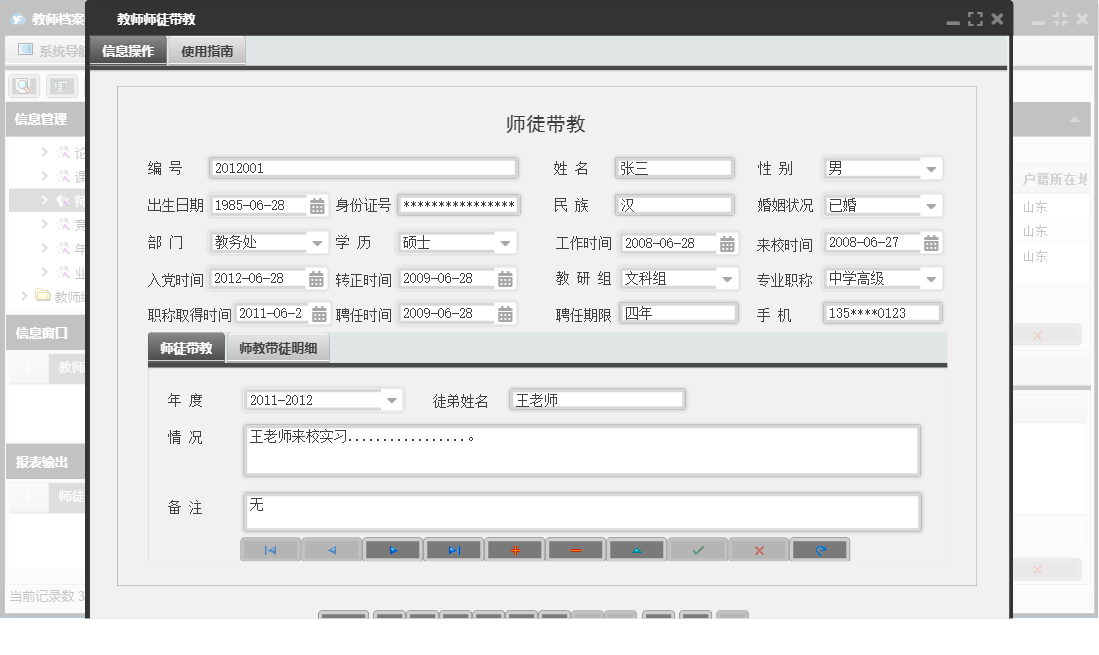
Task: Open the 学历 dropdown list
Action: [505, 243]
